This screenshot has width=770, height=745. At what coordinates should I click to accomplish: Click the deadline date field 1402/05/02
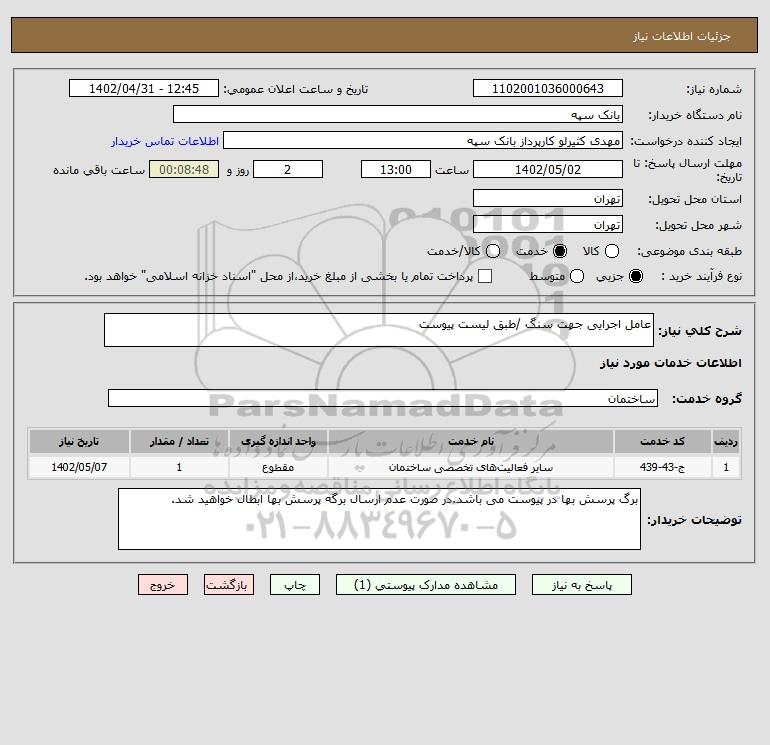tap(548, 169)
